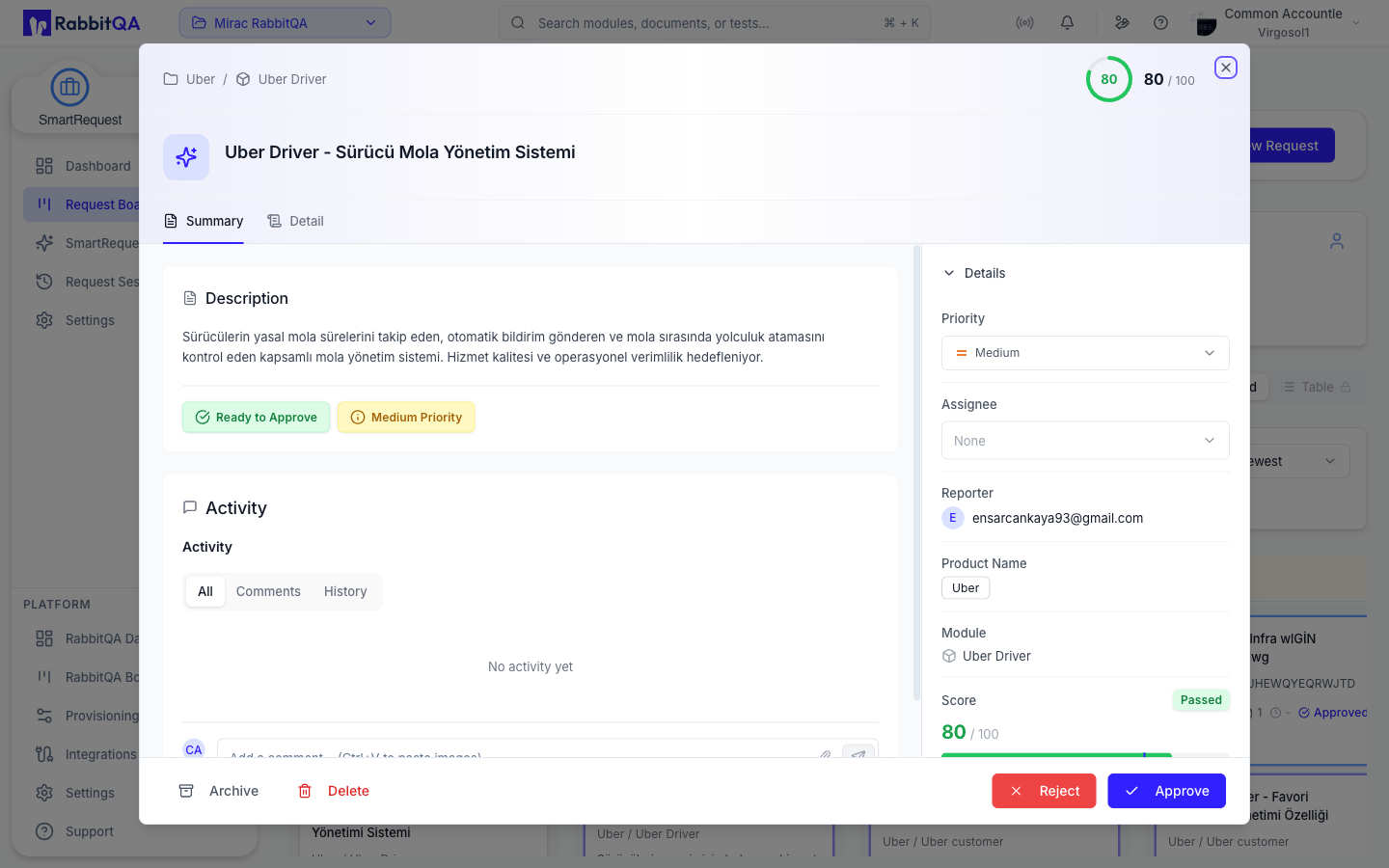The image size is (1389, 868).
Task: Reject the request
Action: [1044, 791]
